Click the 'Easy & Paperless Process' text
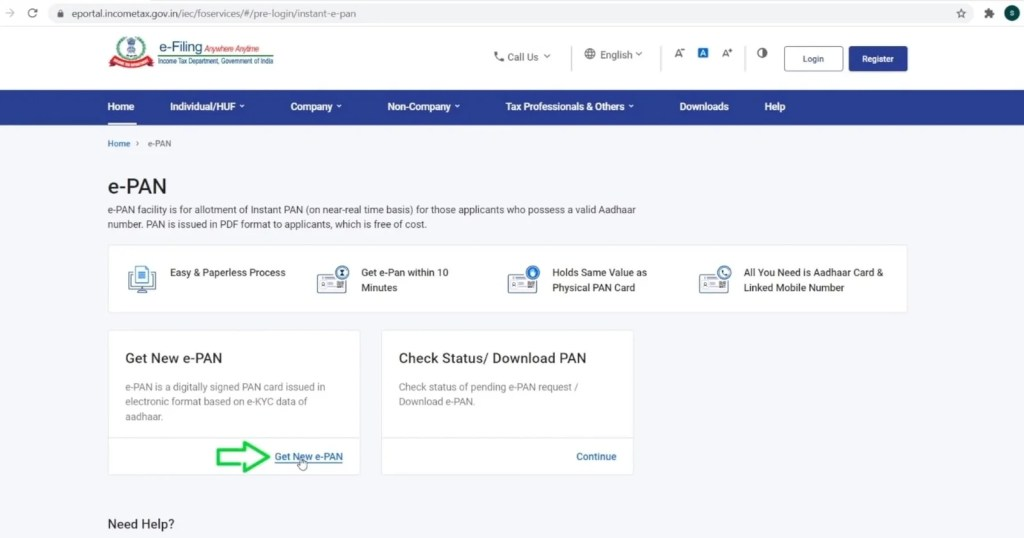The width and height of the screenshot is (1024, 538). [x=227, y=272]
